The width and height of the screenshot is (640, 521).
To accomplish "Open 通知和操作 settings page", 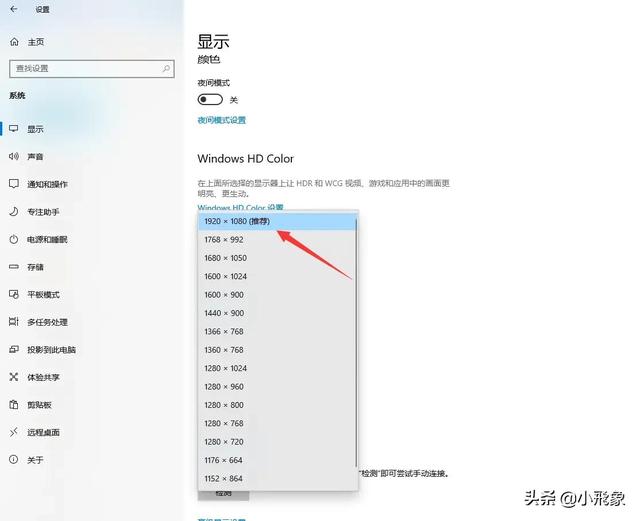I will [47, 184].
